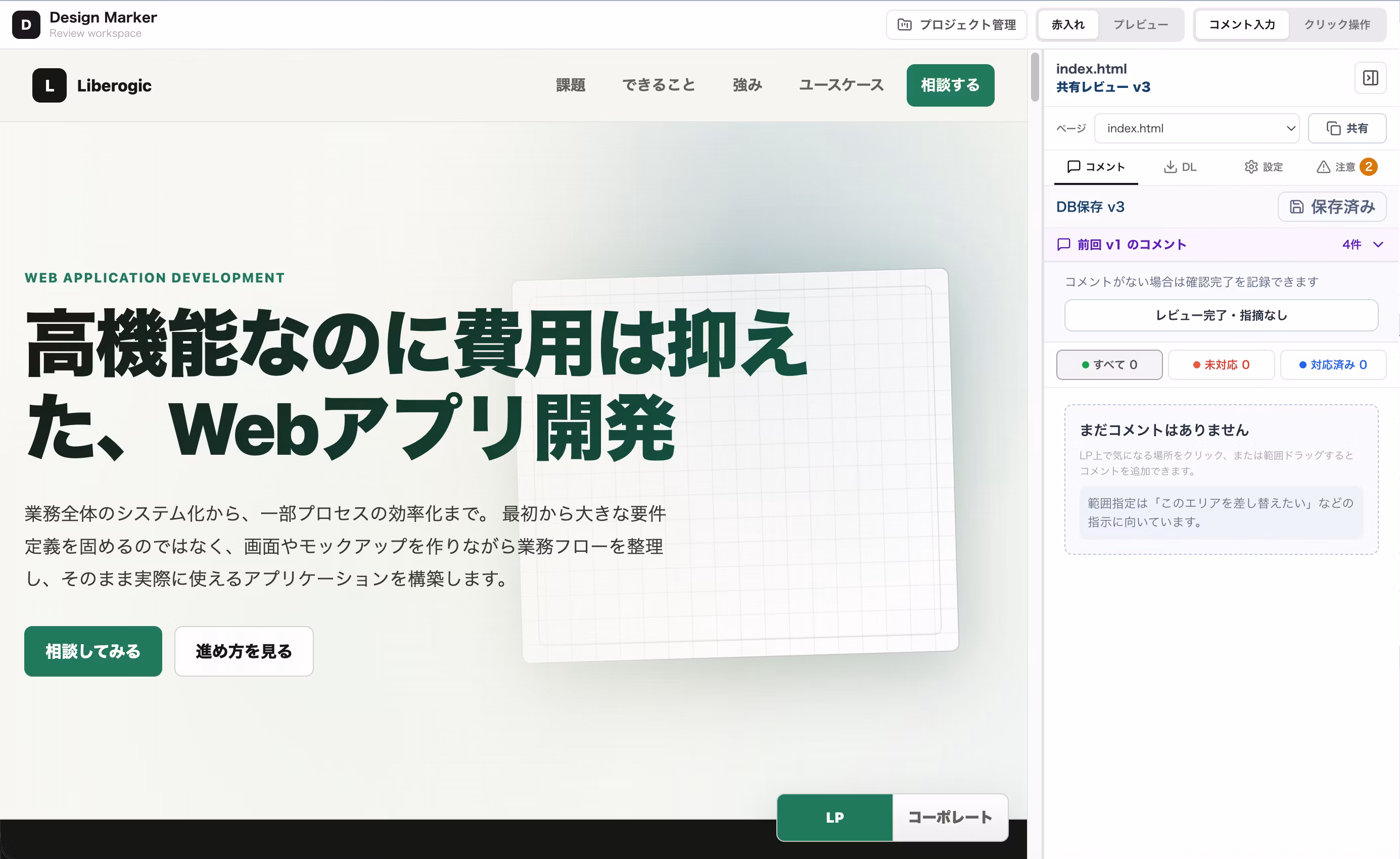Click the 共有 copy button
Viewport: 1400px width, 859px height.
click(1347, 128)
